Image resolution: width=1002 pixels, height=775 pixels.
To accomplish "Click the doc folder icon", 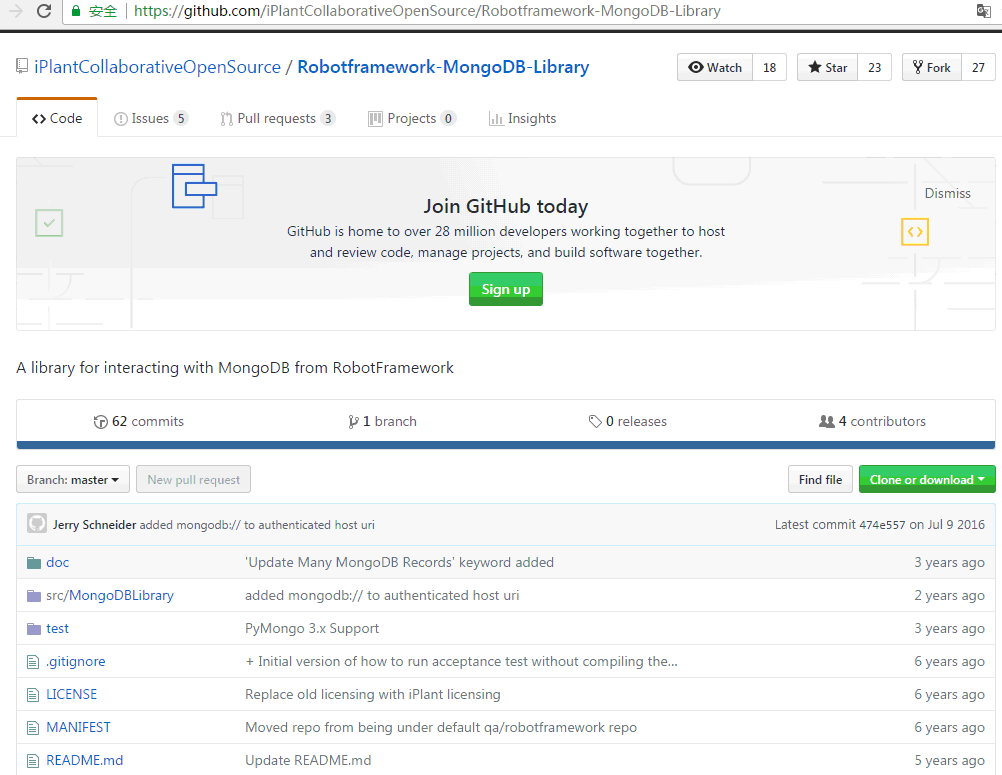I will [x=34, y=563].
